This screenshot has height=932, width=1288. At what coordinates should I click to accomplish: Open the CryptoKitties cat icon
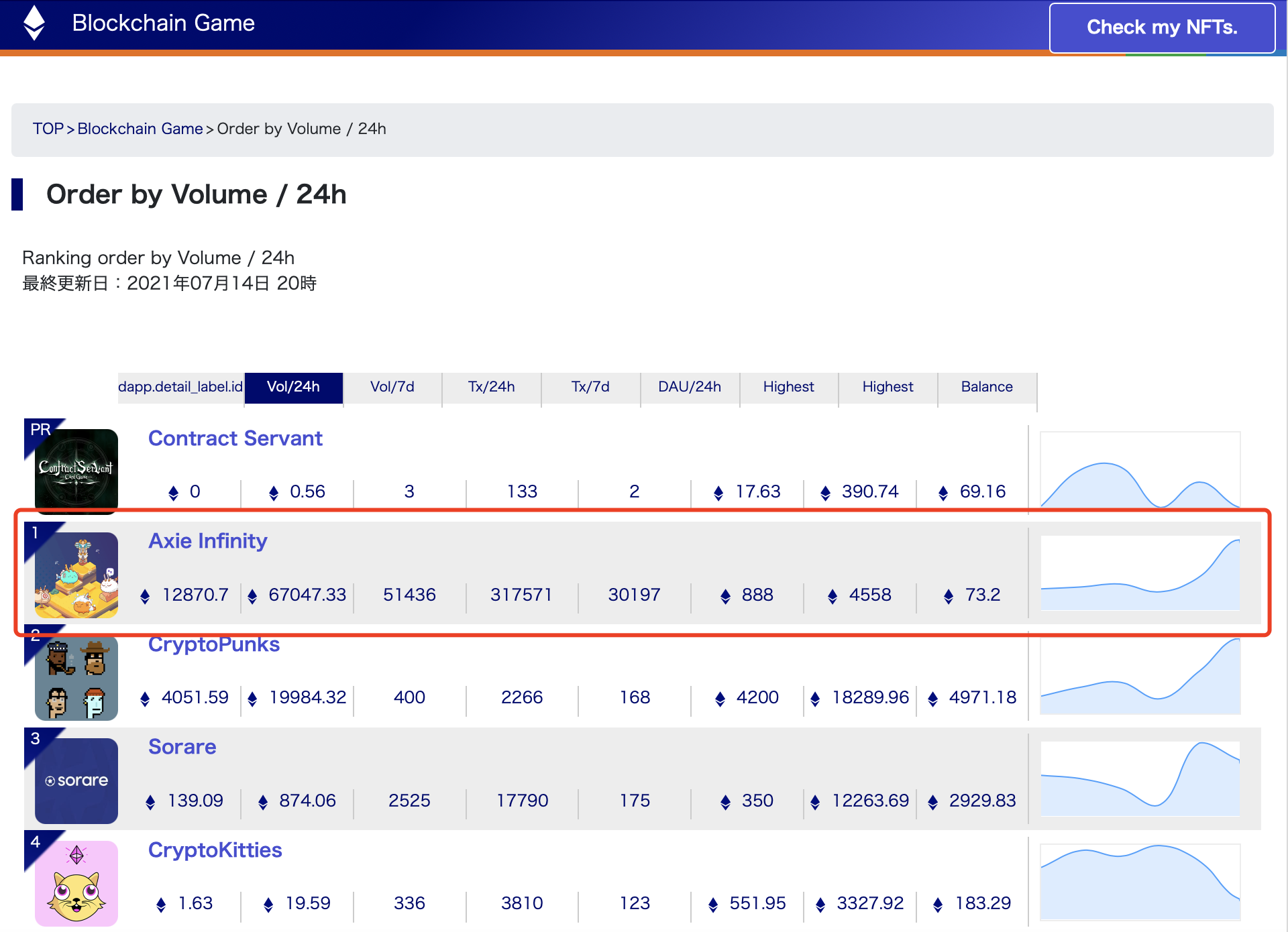point(76,883)
